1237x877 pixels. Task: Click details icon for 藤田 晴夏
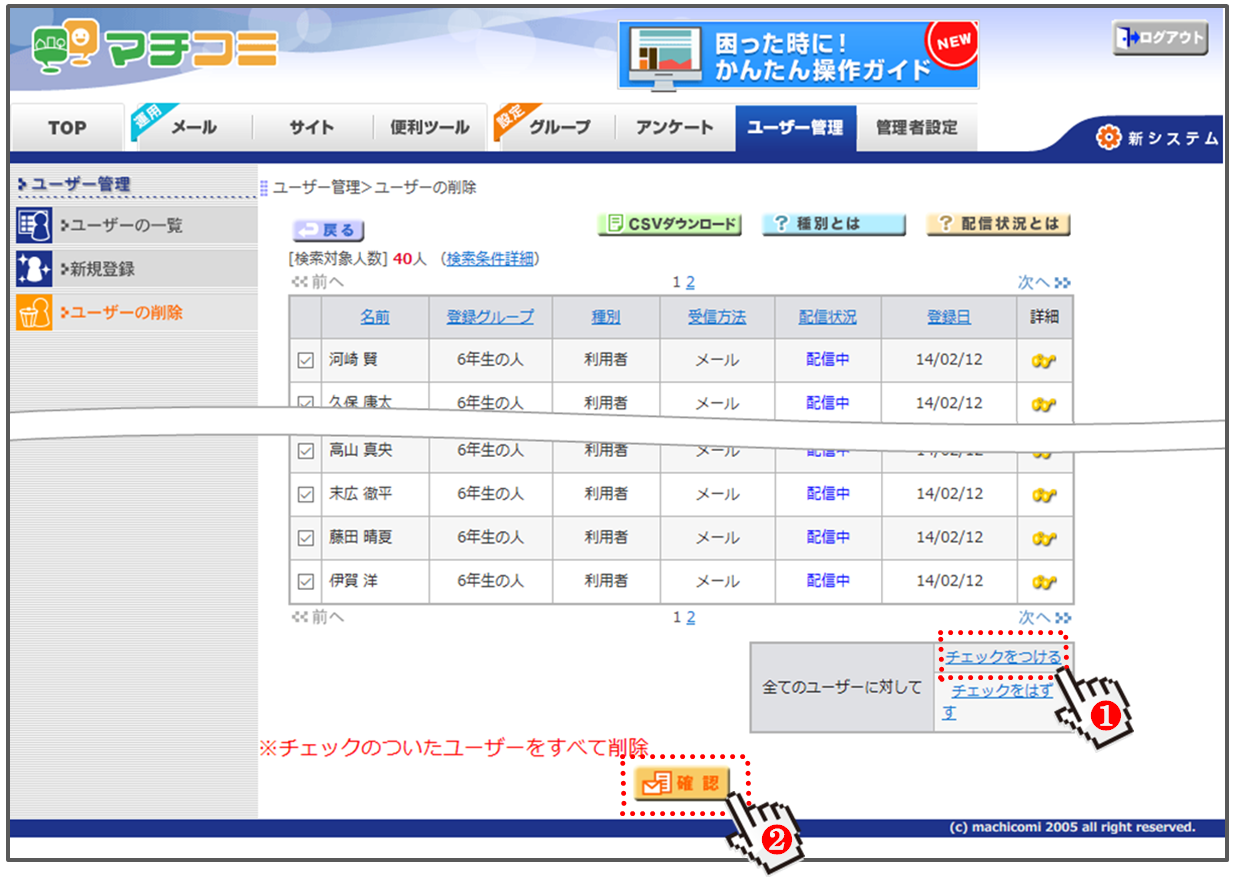tap(1044, 538)
